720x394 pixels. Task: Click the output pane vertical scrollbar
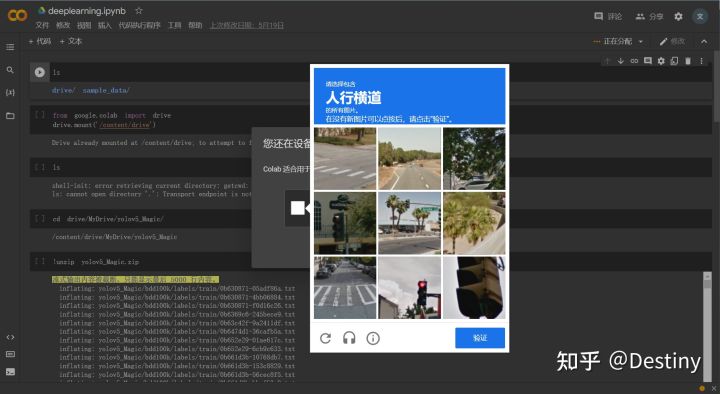point(707,326)
